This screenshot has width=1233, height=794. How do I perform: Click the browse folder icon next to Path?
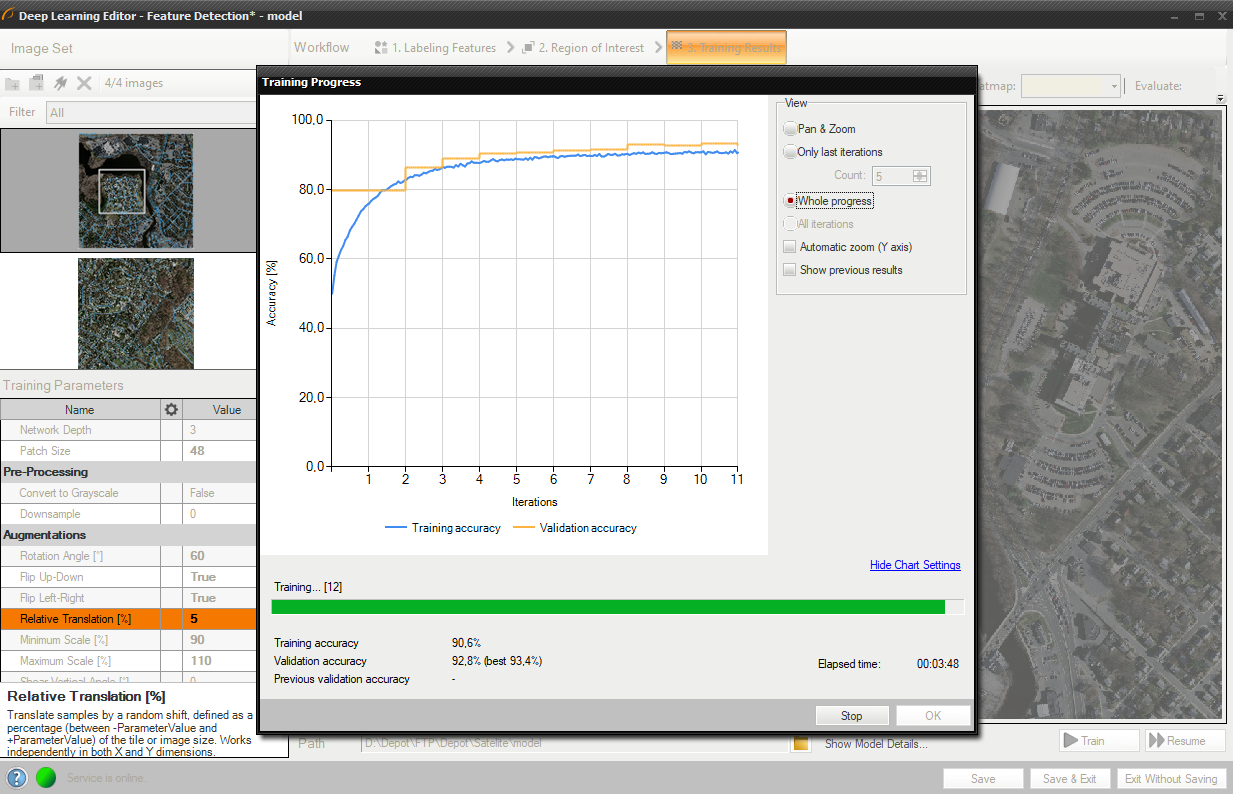800,743
